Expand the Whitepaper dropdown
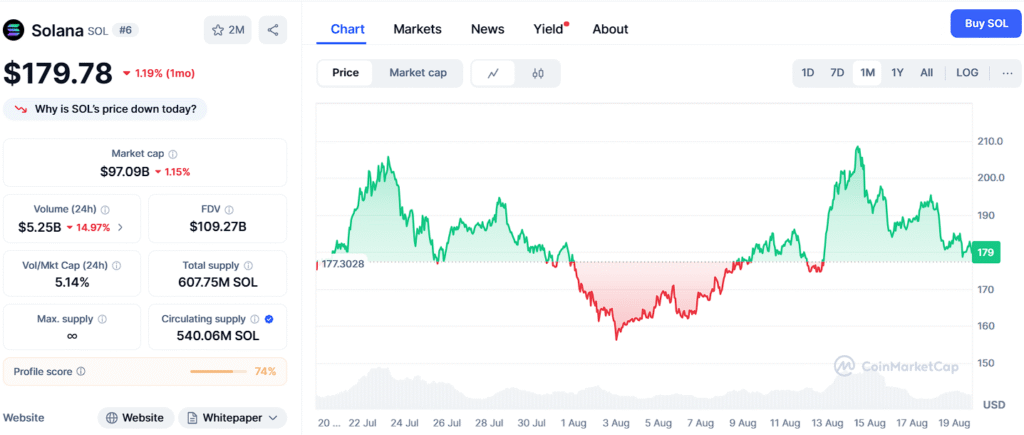 click(x=232, y=418)
